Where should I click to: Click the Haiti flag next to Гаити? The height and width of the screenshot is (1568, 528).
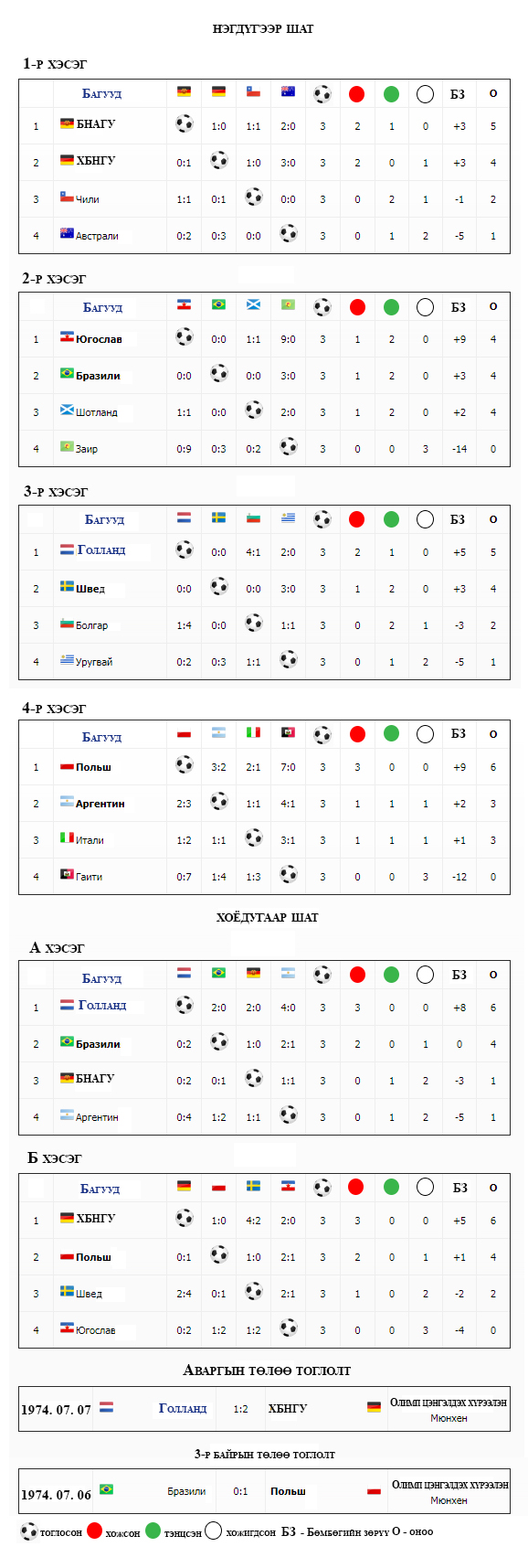(x=67, y=874)
